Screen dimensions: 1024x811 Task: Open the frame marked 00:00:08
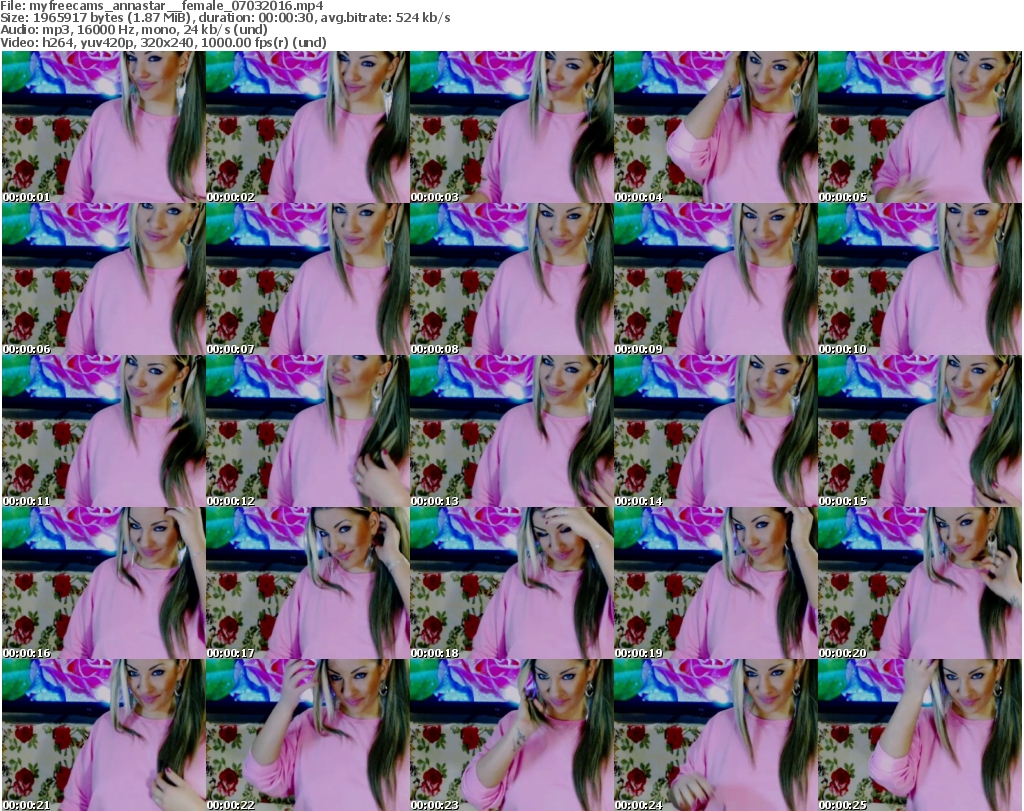[512, 279]
